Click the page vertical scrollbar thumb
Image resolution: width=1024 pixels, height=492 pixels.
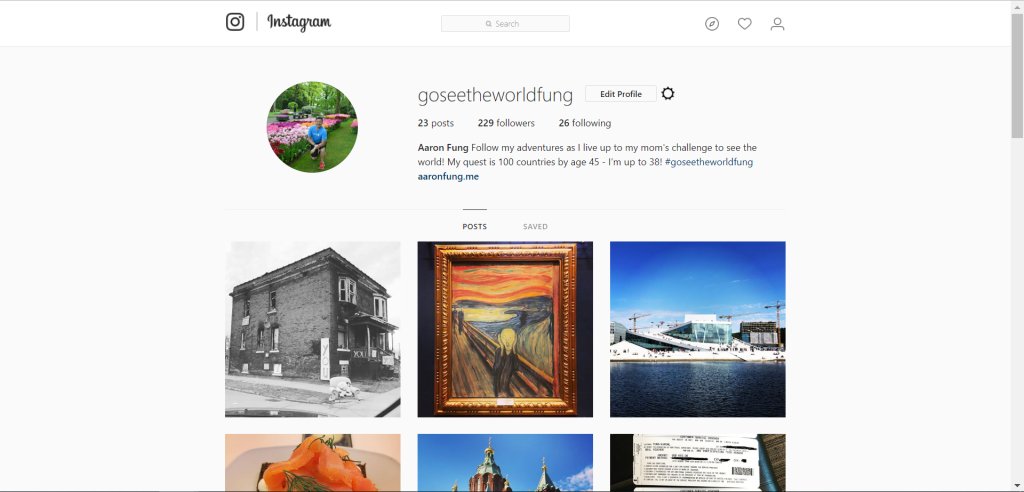click(1017, 75)
